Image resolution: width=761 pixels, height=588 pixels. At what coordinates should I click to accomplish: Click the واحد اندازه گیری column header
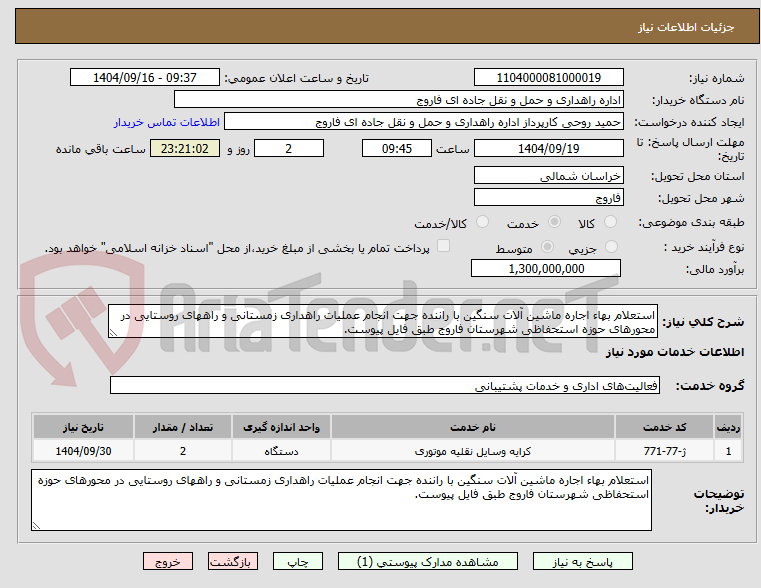coord(281,427)
